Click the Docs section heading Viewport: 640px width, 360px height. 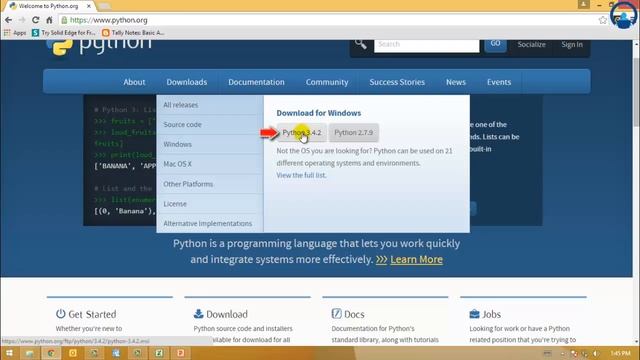354,314
